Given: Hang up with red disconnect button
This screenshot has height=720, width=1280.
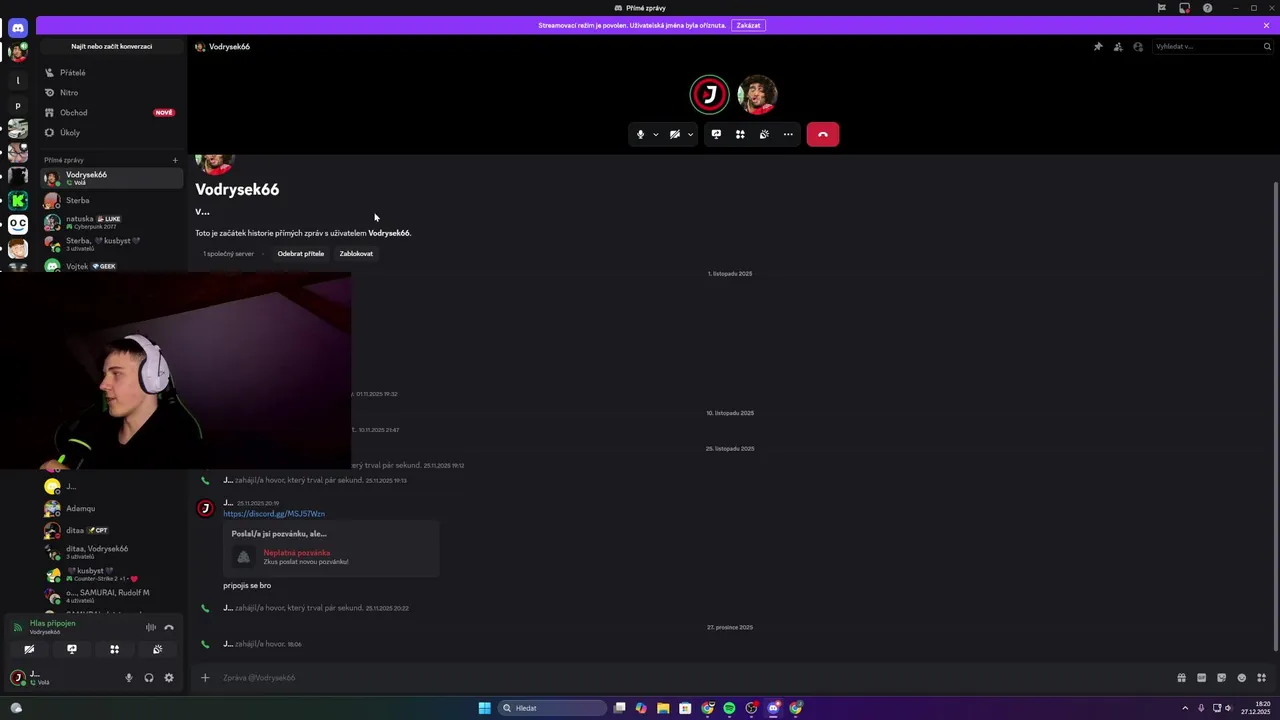Looking at the screenshot, I should click(x=823, y=134).
